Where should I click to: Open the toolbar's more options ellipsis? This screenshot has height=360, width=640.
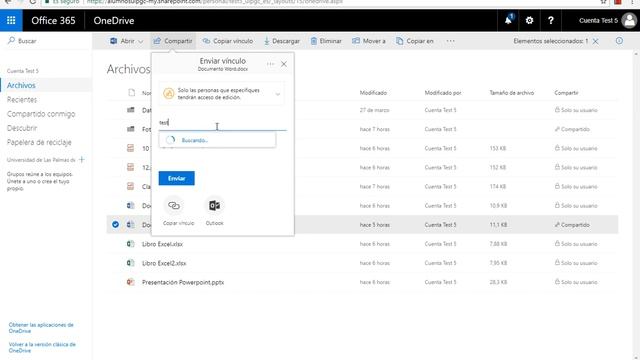(450, 41)
